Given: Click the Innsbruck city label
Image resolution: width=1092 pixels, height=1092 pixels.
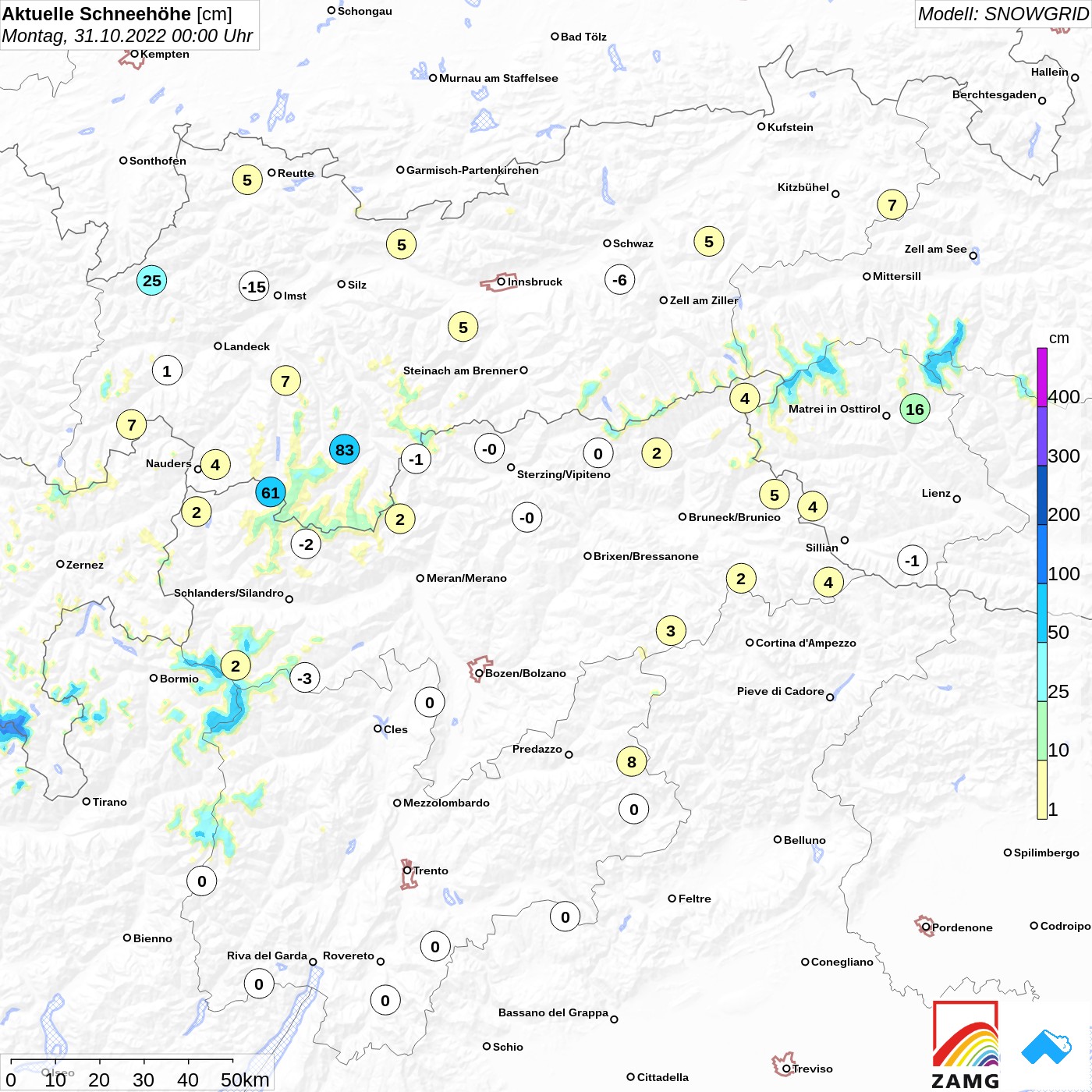Looking at the screenshot, I should [x=535, y=282].
